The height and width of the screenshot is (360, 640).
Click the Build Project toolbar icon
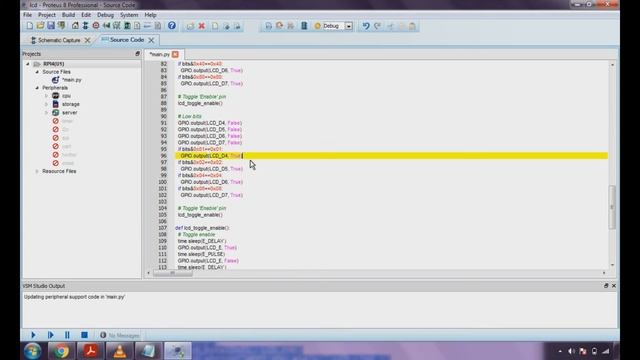coord(269,26)
